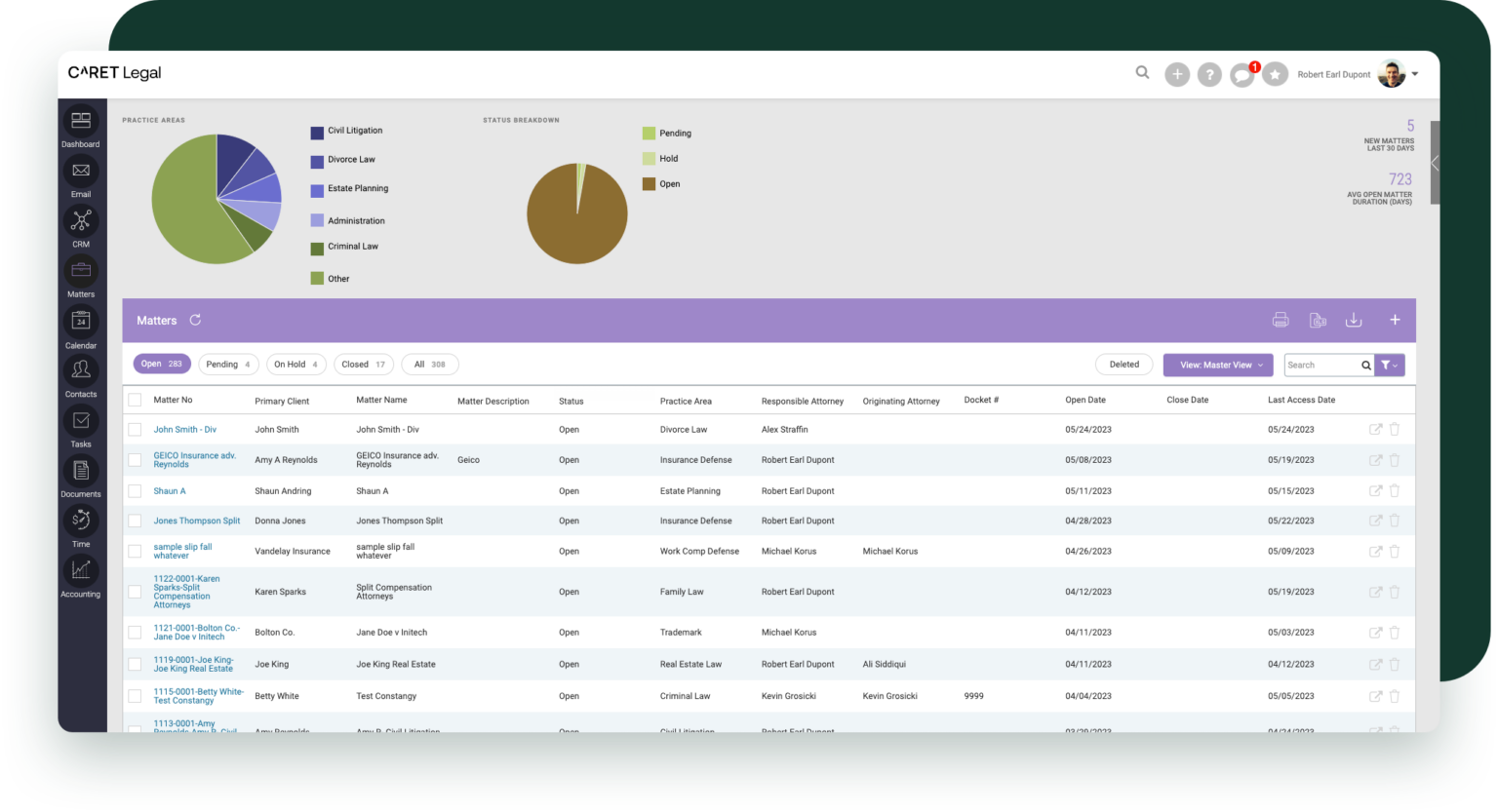Click the Deleted button
Image resolution: width=1498 pixels, height=812 pixels.
[x=1123, y=364]
